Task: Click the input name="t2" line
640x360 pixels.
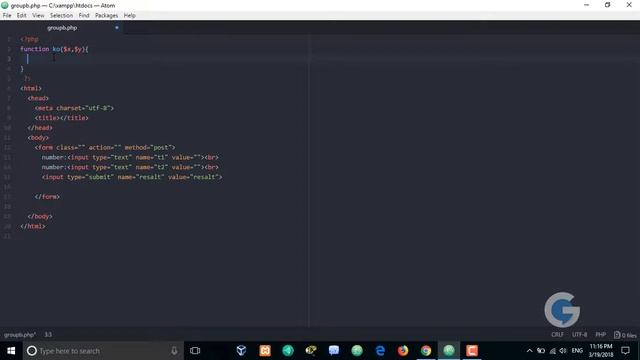Action: [130, 167]
